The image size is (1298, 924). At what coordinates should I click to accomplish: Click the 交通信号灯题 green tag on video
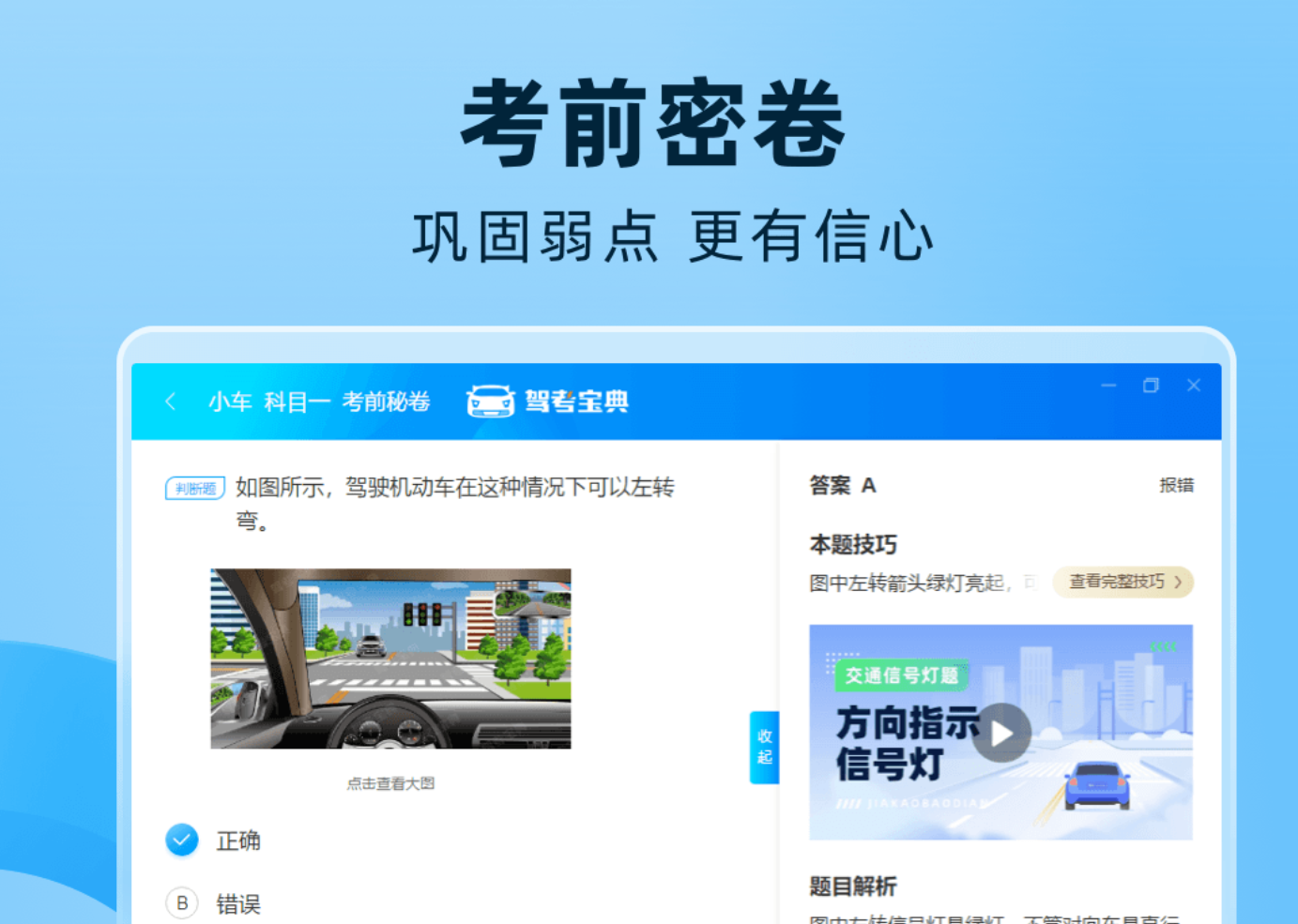point(901,675)
